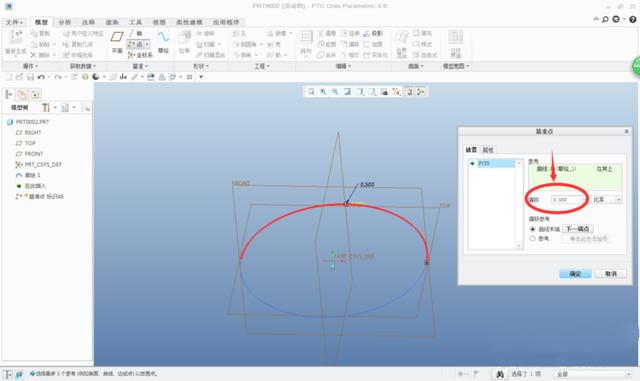Click the Zoom In magnifier icon
640x381 pixels.
tap(323, 92)
